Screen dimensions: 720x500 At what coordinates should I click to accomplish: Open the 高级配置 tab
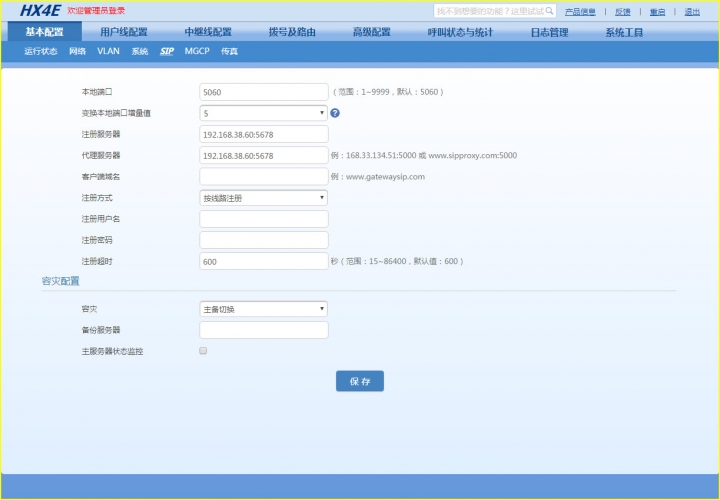[x=371, y=32]
